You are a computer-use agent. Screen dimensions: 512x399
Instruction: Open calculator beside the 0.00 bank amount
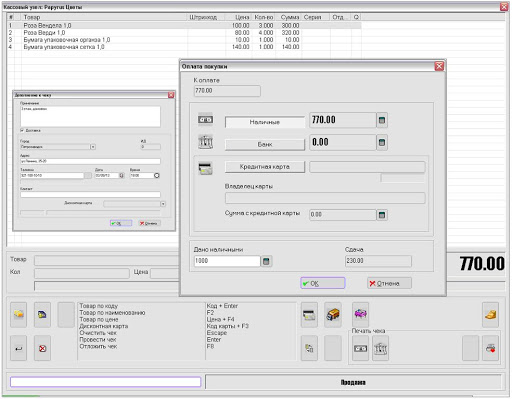click(x=382, y=142)
